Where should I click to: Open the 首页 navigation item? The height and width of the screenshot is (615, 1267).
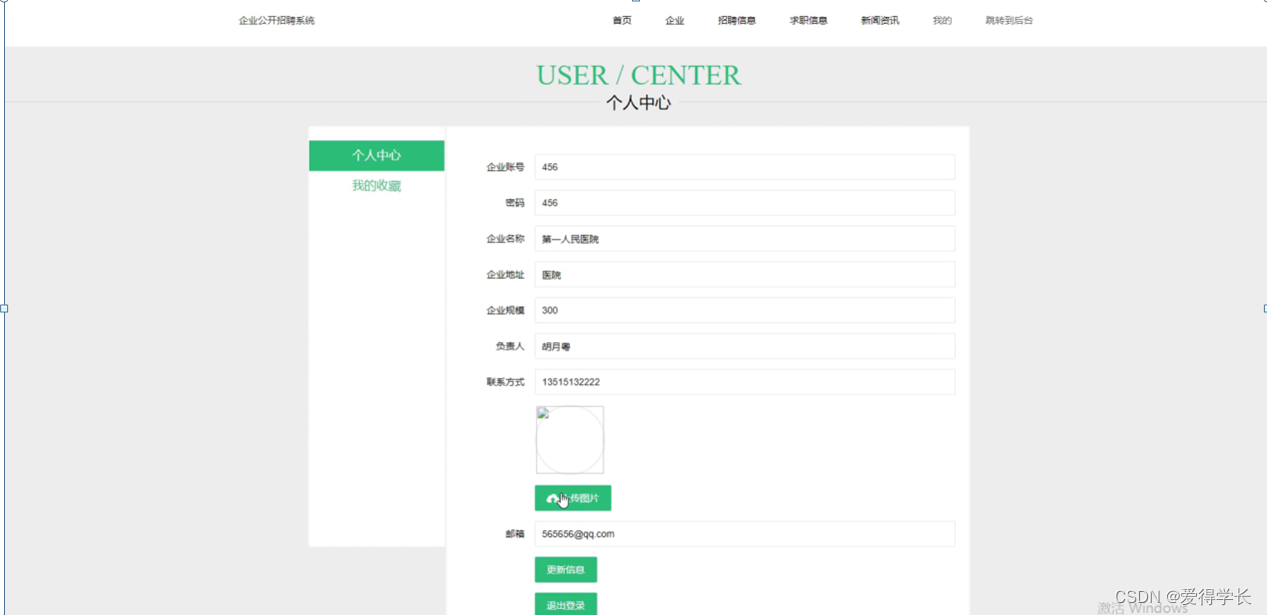coord(622,20)
